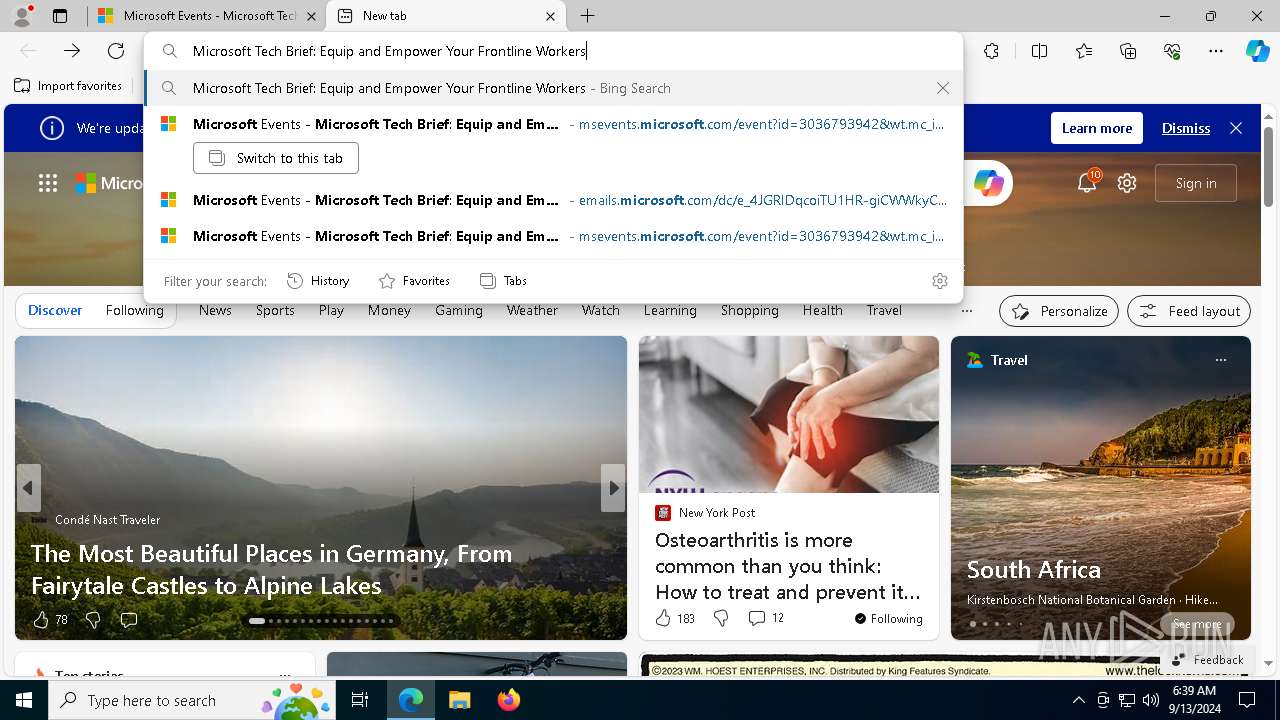Click Import favorites in the bookmarks bar
This screenshot has height=720, width=1280.
69,86
